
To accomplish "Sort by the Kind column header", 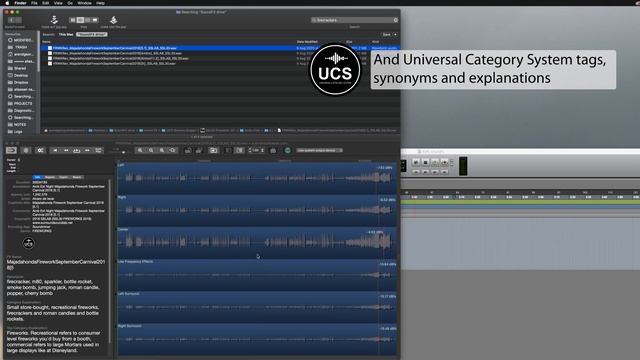I will click(x=375, y=42).
